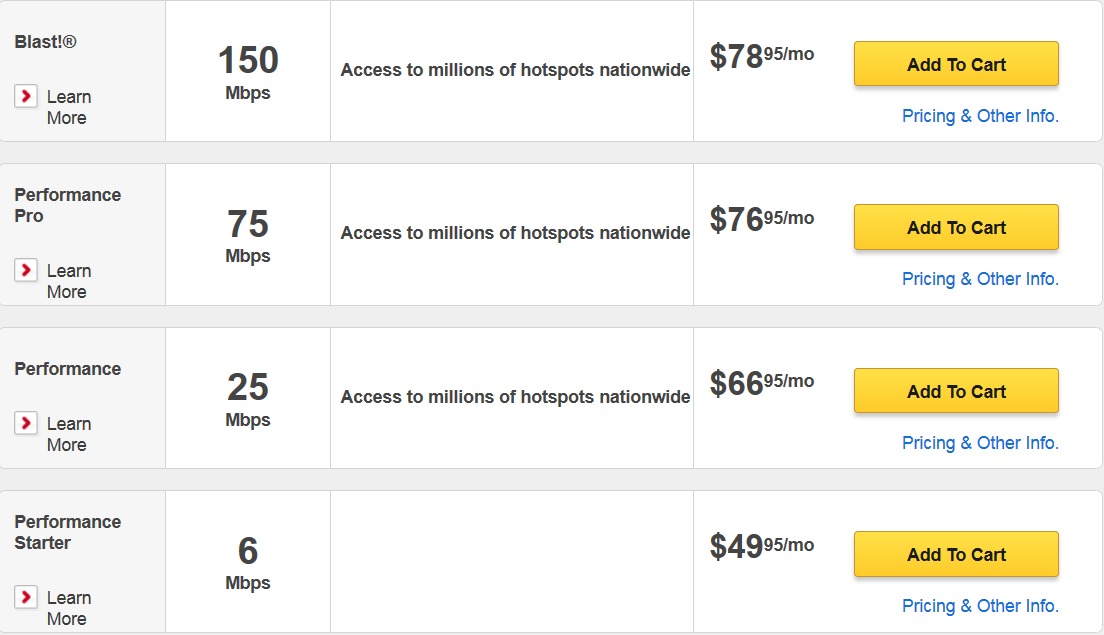Viewport: 1104px width, 635px height.
Task: Click Learn More text under Performance Pro
Action: pyautogui.click(x=68, y=281)
